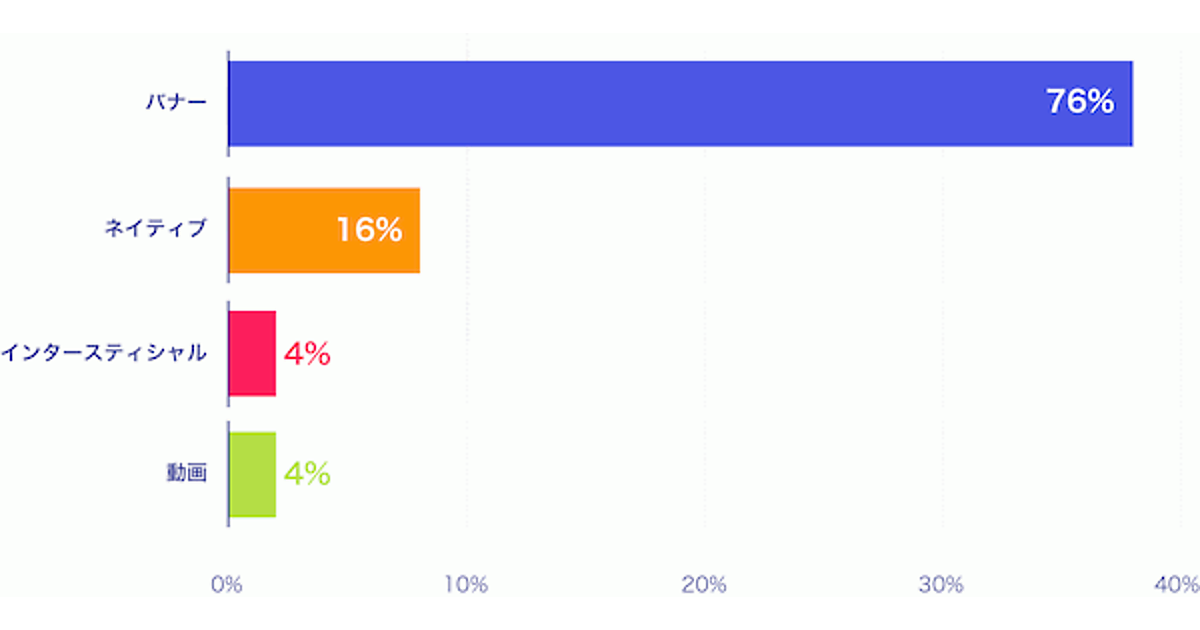1200x630 pixels.
Task: Click the バナー category label
Action: pyautogui.click(x=173, y=103)
